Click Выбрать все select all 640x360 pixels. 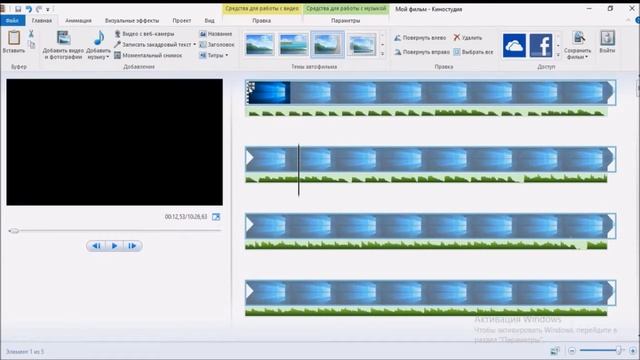click(x=473, y=52)
